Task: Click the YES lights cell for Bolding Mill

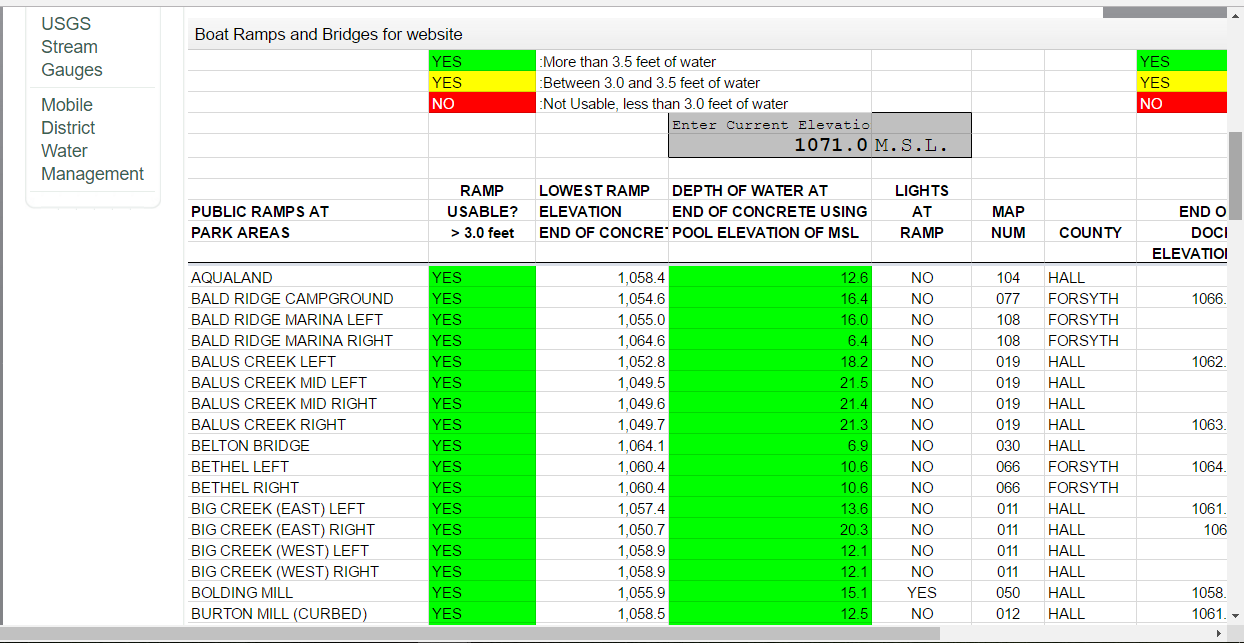Action: tap(921, 593)
